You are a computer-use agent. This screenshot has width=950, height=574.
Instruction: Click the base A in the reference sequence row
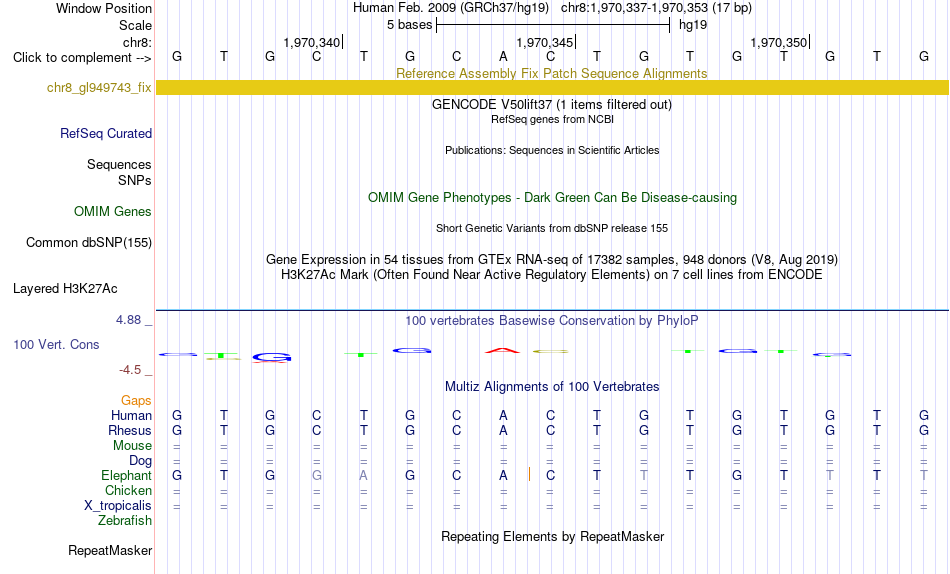503,56
